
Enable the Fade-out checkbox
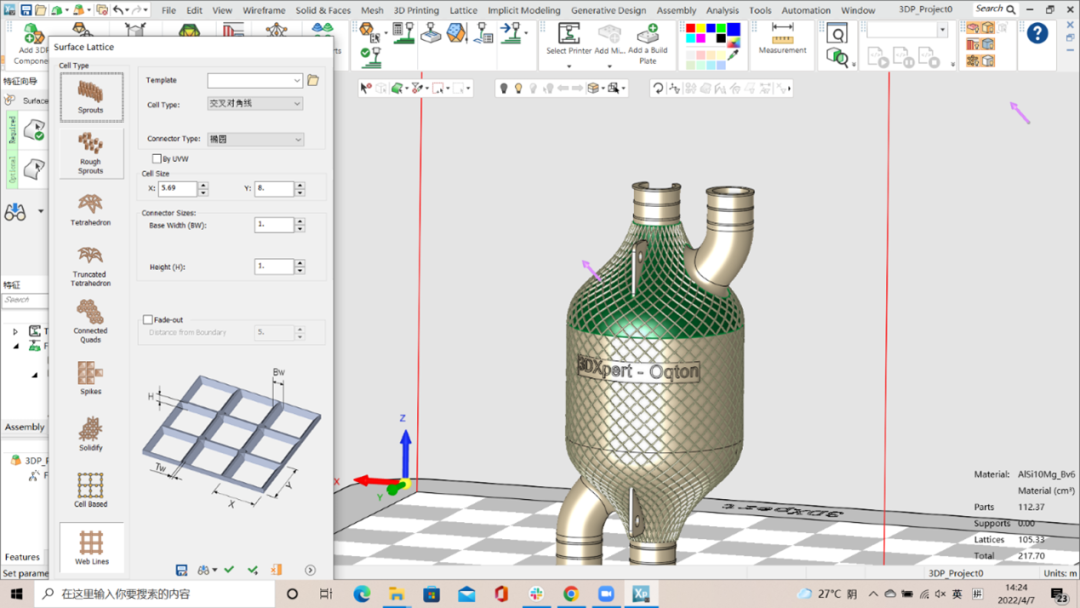click(147, 319)
